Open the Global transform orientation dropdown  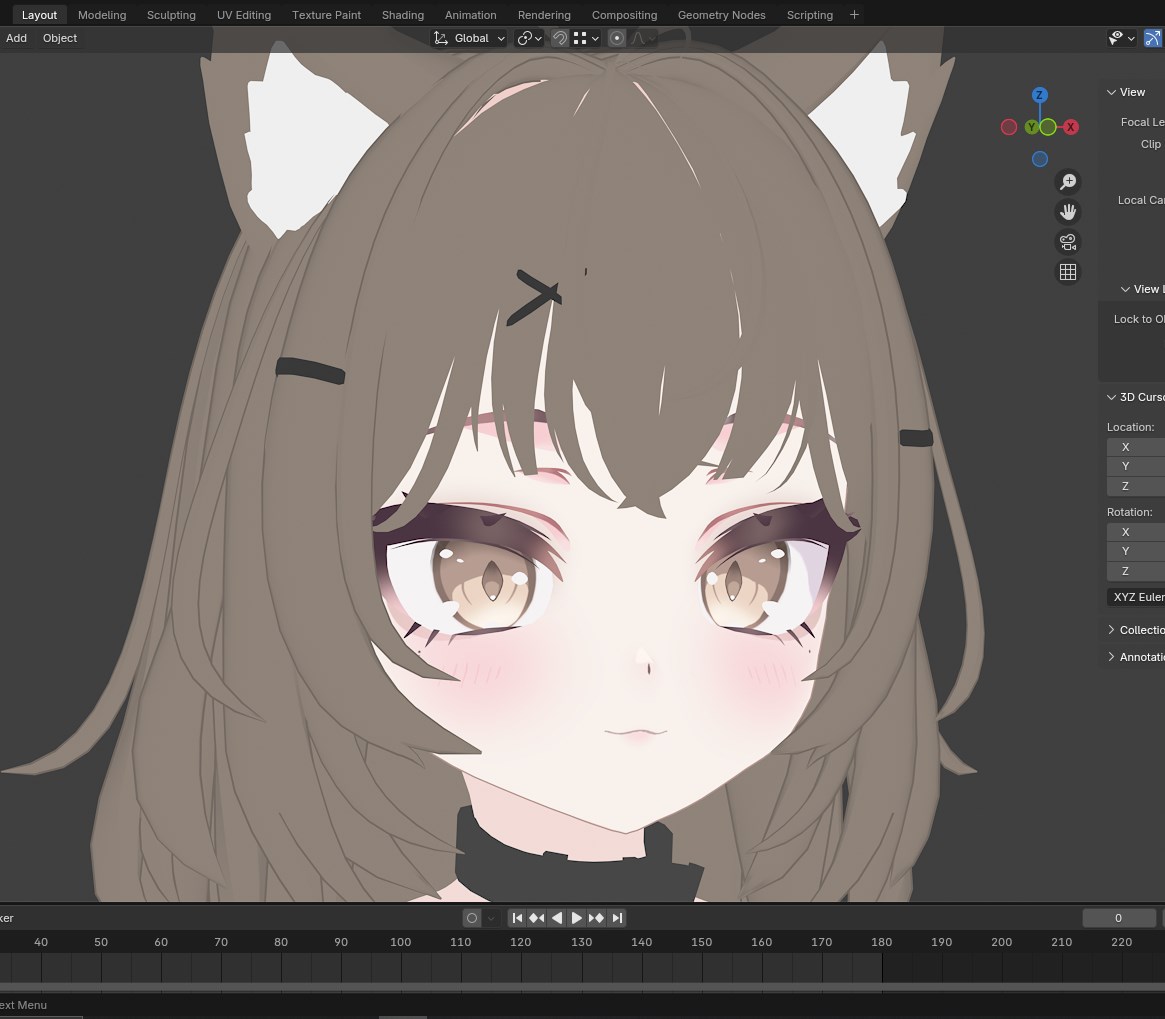click(474, 38)
